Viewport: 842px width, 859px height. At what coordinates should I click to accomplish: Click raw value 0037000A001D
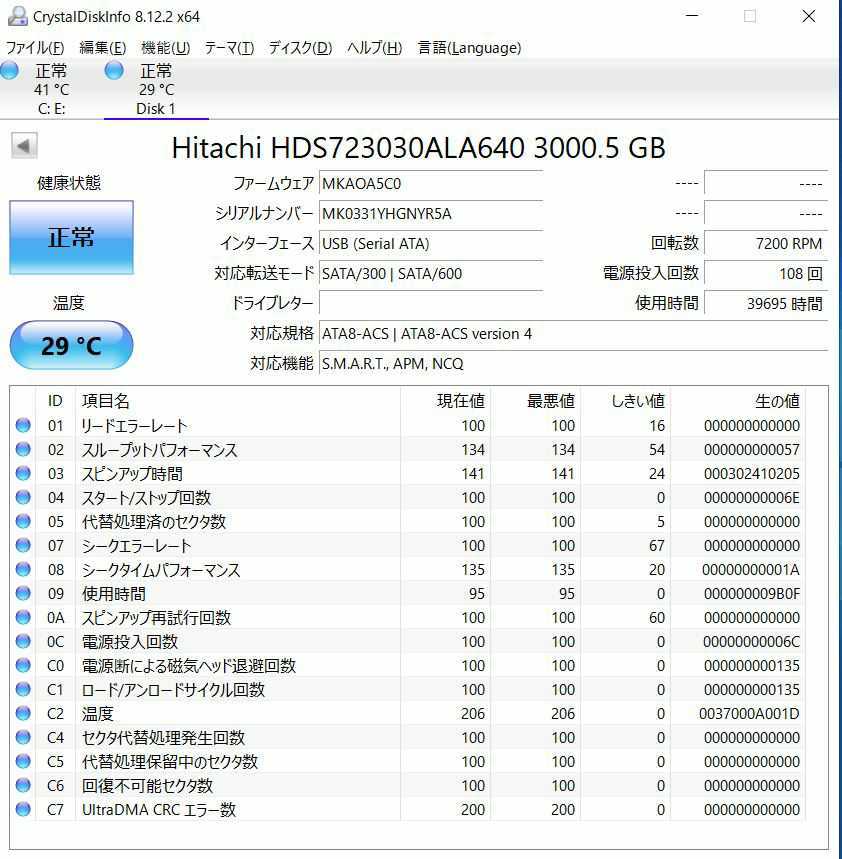pyautogui.click(x=749, y=714)
